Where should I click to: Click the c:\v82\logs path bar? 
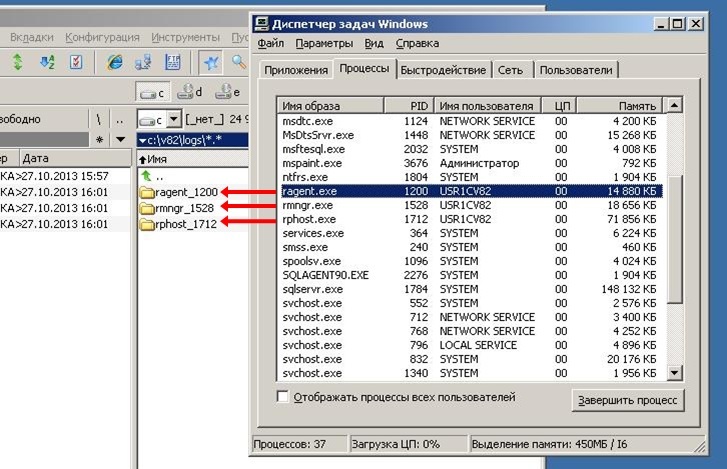tap(193, 139)
